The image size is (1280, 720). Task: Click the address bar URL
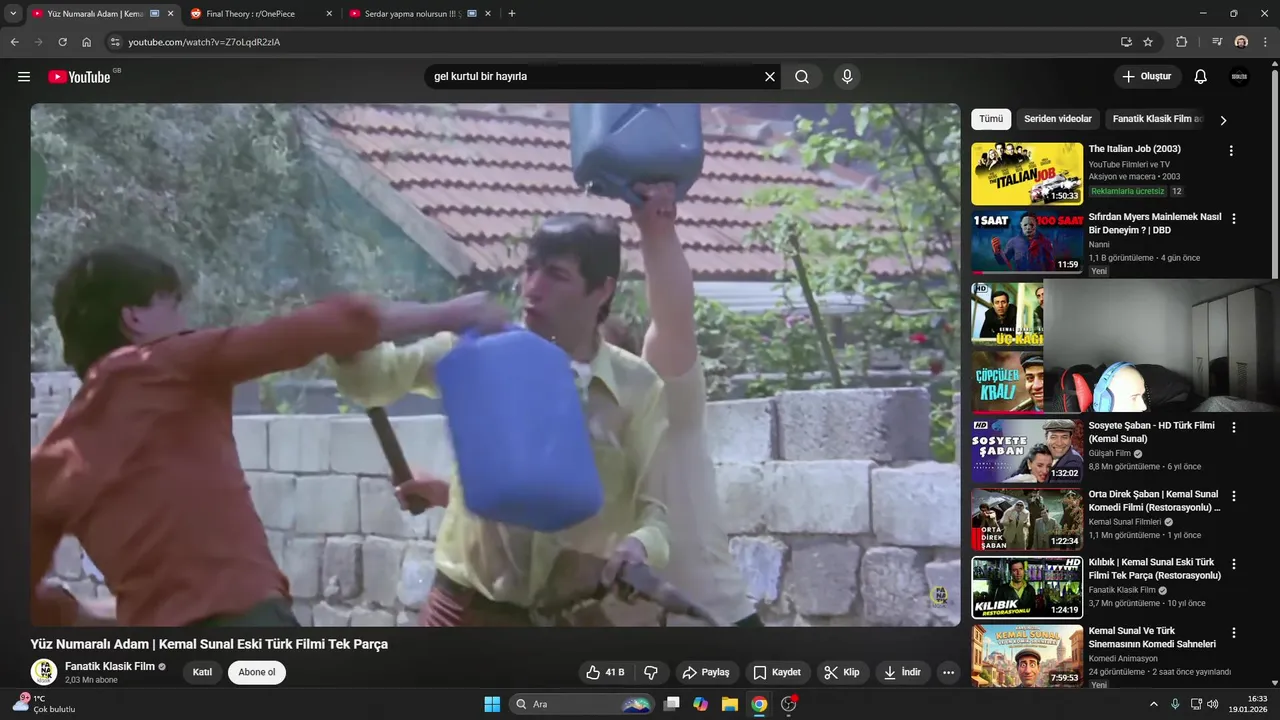204,42
